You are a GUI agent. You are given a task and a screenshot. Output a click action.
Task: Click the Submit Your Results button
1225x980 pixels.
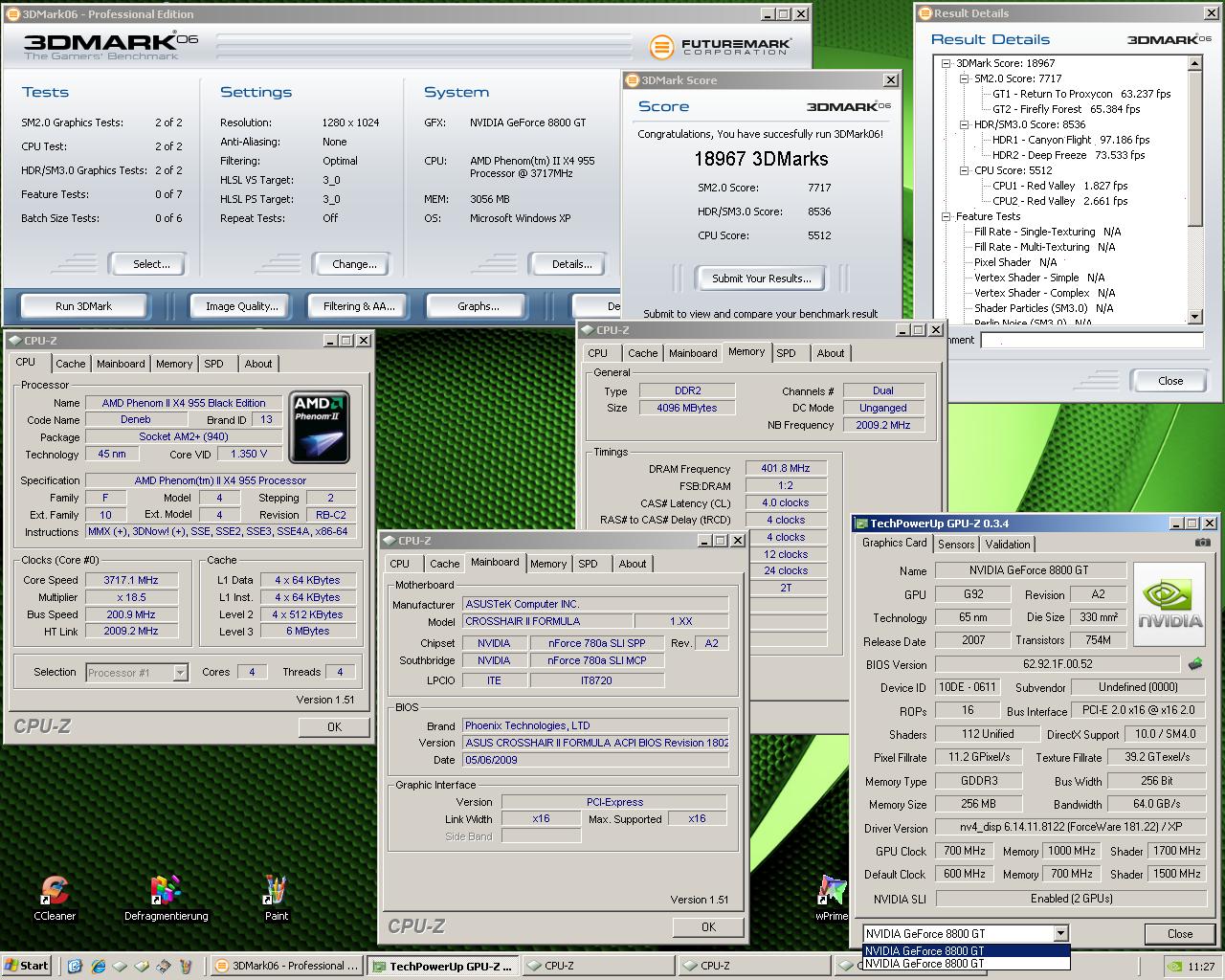click(x=761, y=278)
